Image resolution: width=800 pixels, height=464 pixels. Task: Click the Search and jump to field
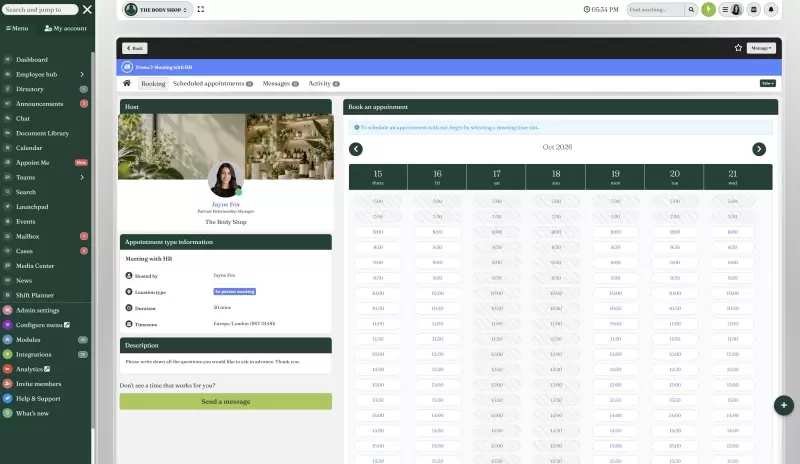point(40,9)
